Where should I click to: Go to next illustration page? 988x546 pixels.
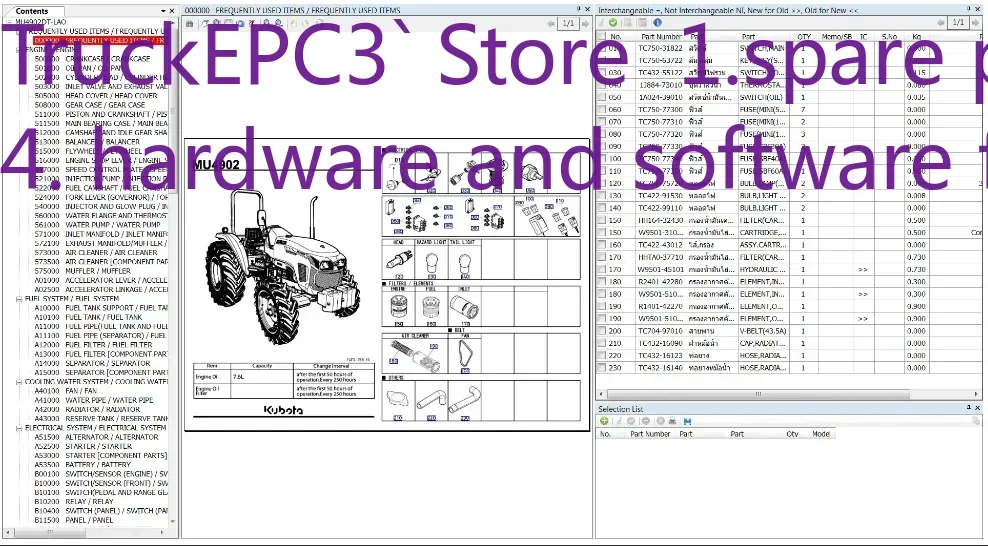(x=585, y=23)
